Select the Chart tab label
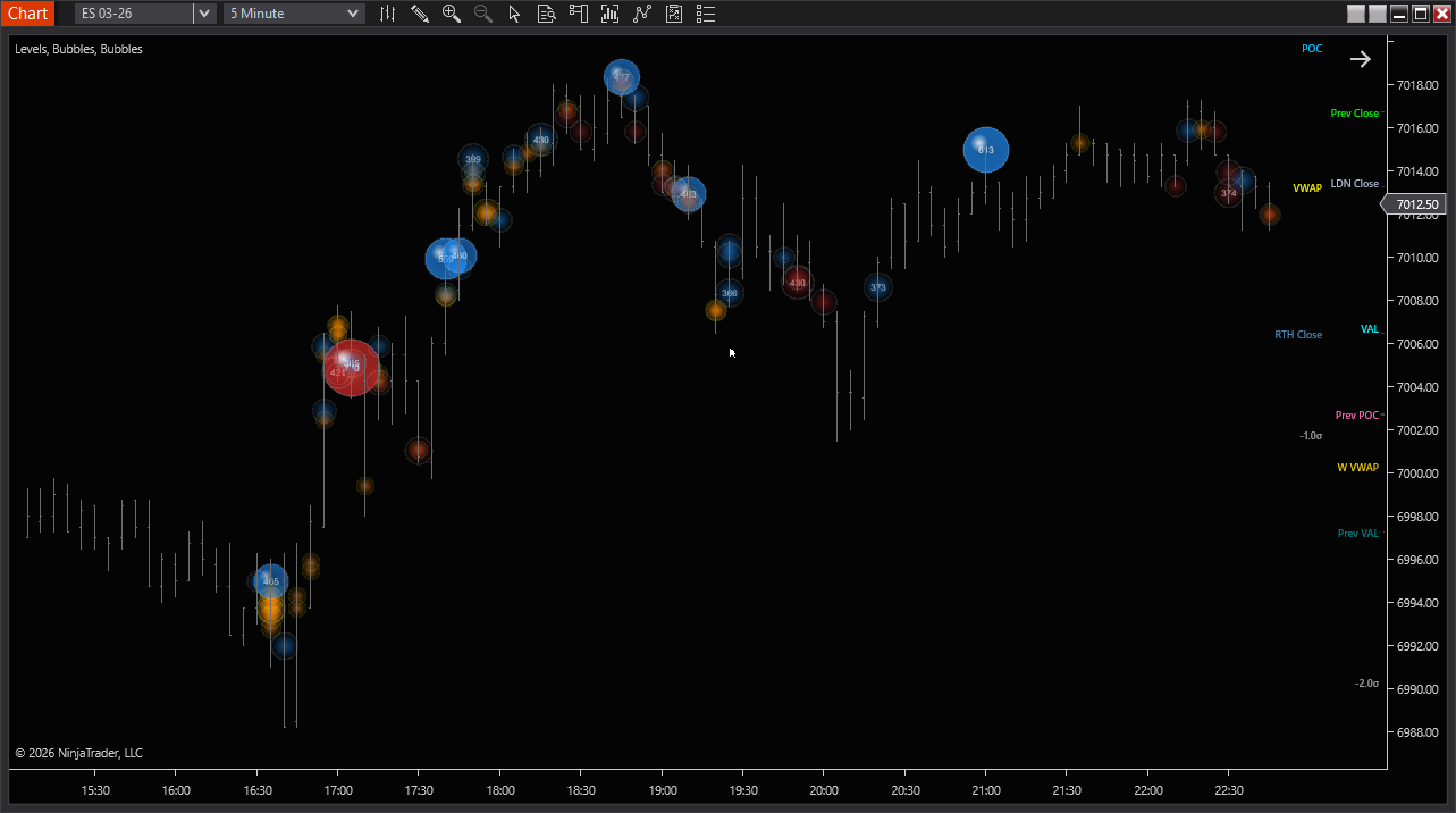1456x813 pixels. tap(27, 13)
